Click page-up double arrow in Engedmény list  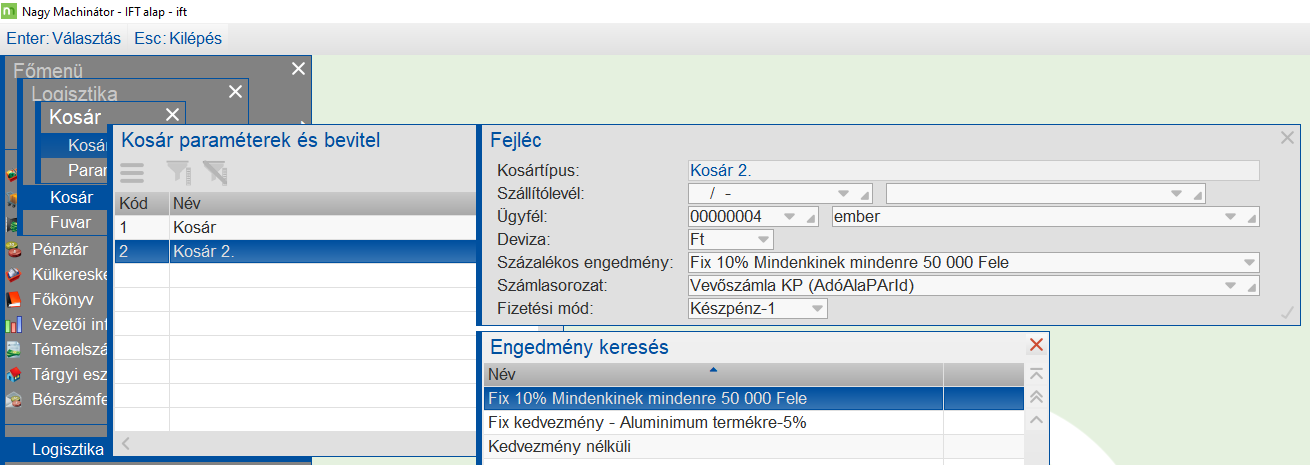click(1036, 397)
